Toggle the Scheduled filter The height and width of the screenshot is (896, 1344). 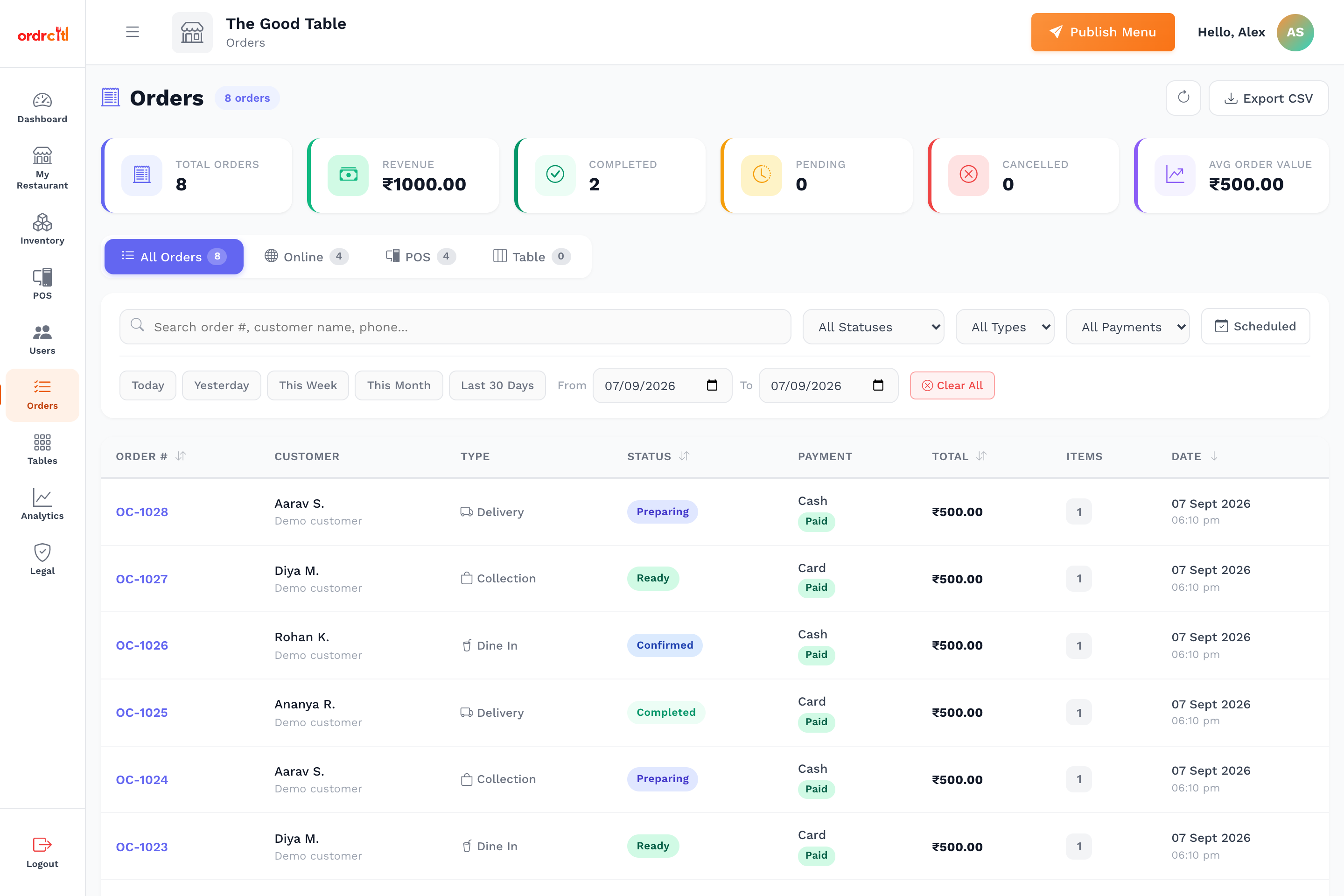pos(1255,326)
